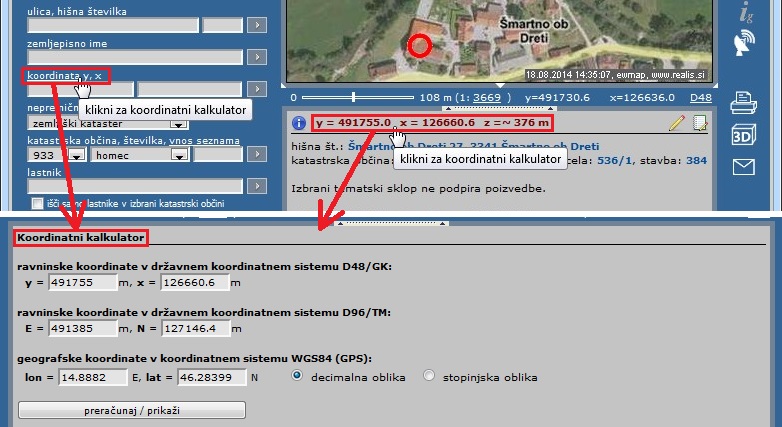Click the Koordinatni kalkulator heading
This screenshot has width=782, height=427.
click(81, 237)
